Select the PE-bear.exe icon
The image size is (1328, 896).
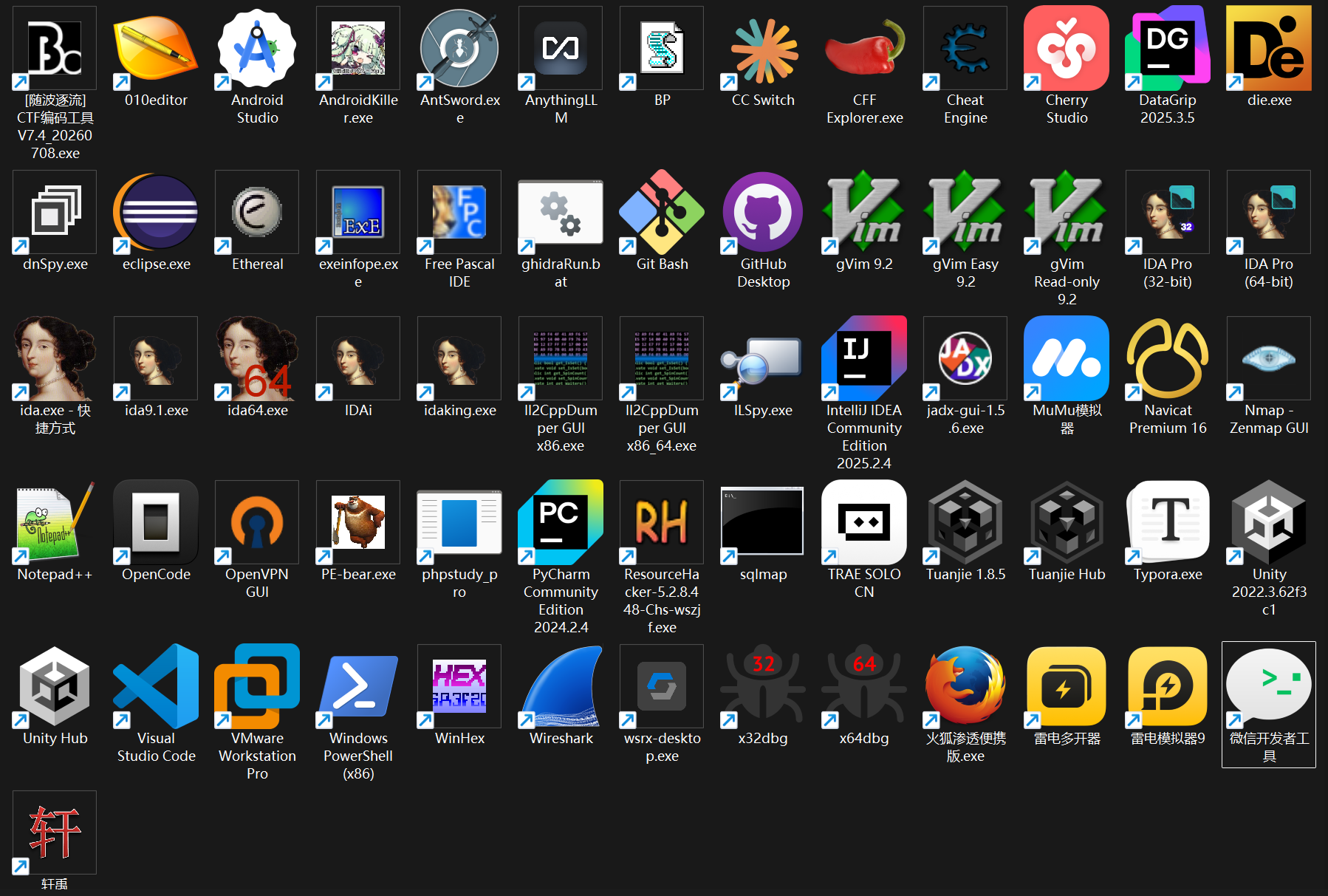(358, 522)
